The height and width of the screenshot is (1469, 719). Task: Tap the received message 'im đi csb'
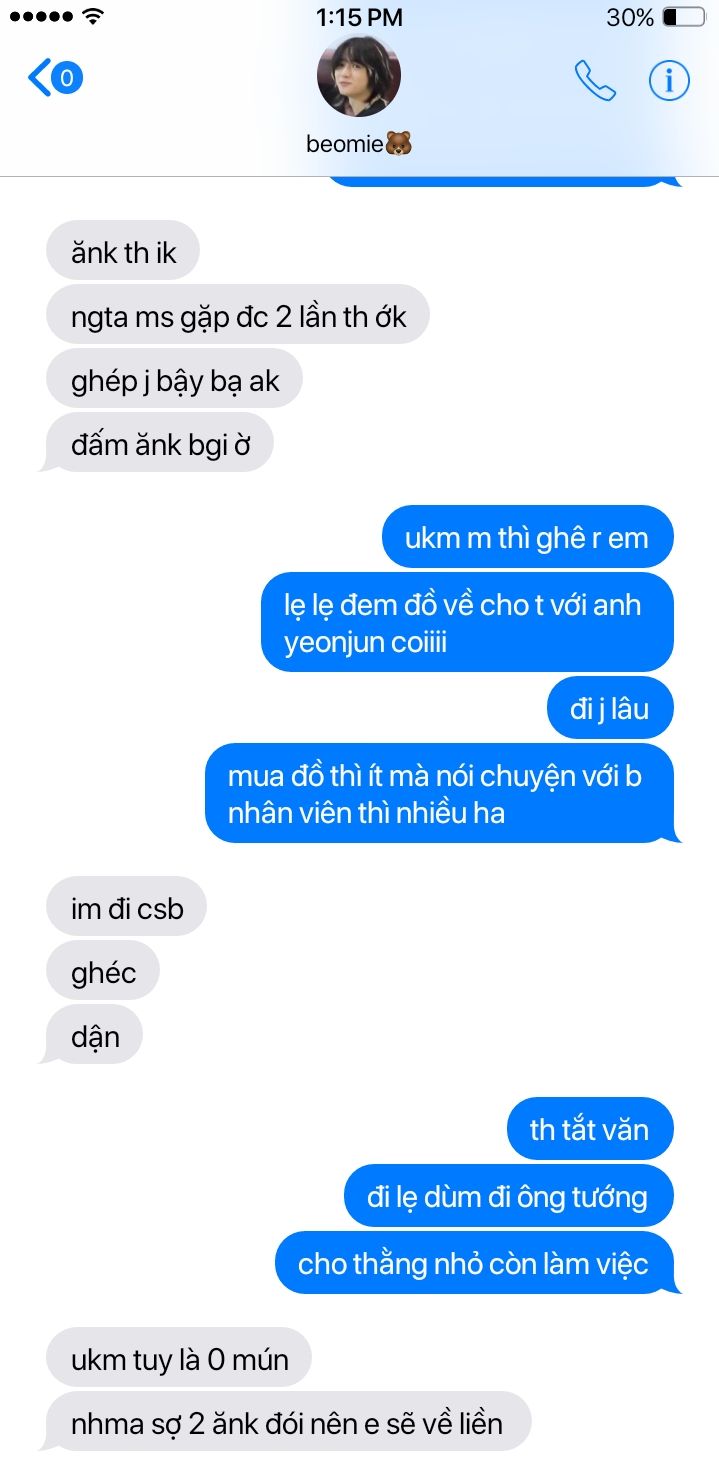point(126,908)
